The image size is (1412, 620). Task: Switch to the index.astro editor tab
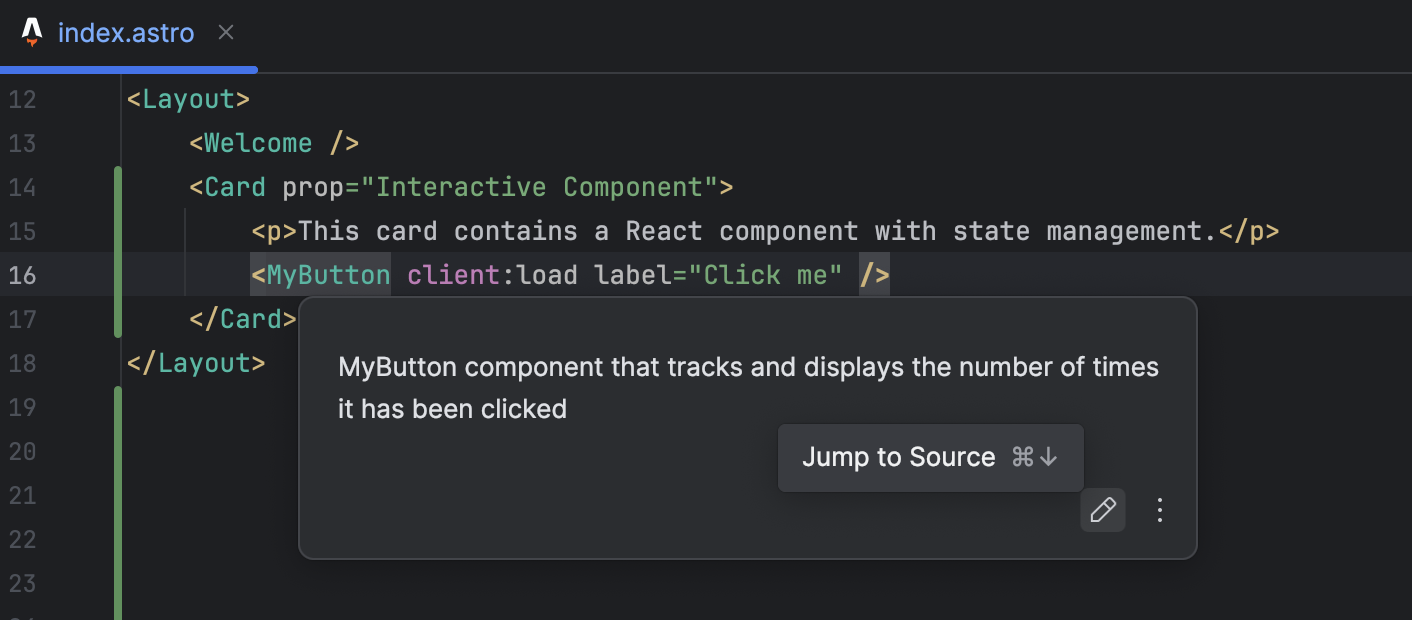126,32
